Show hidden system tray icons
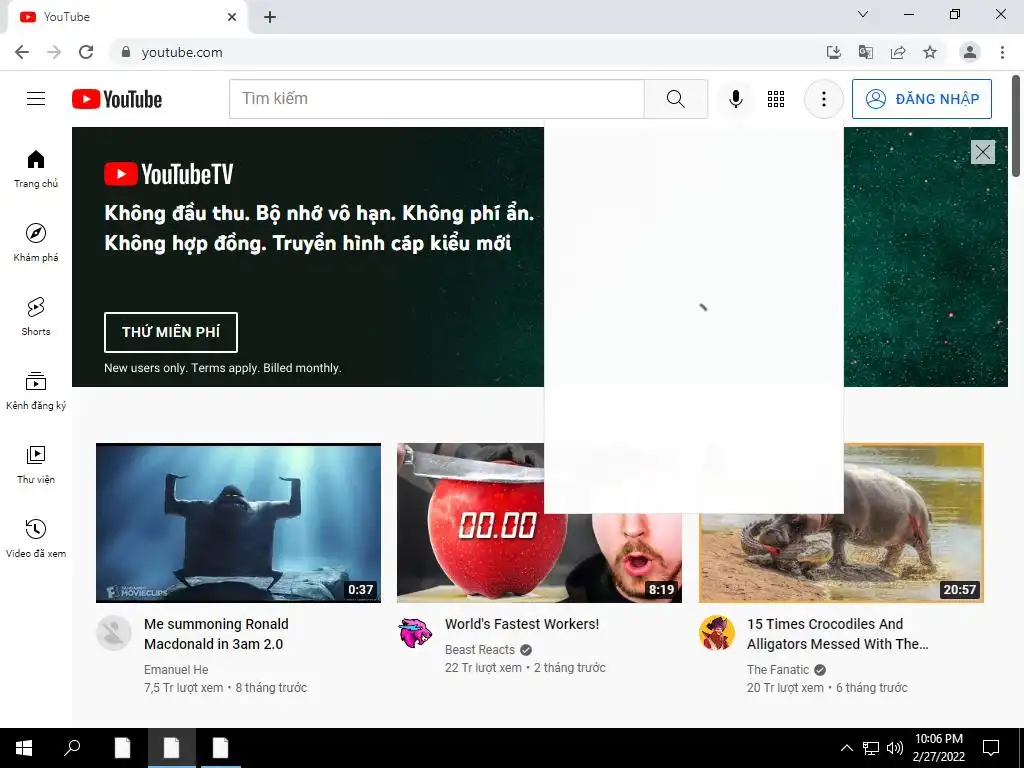 846,748
